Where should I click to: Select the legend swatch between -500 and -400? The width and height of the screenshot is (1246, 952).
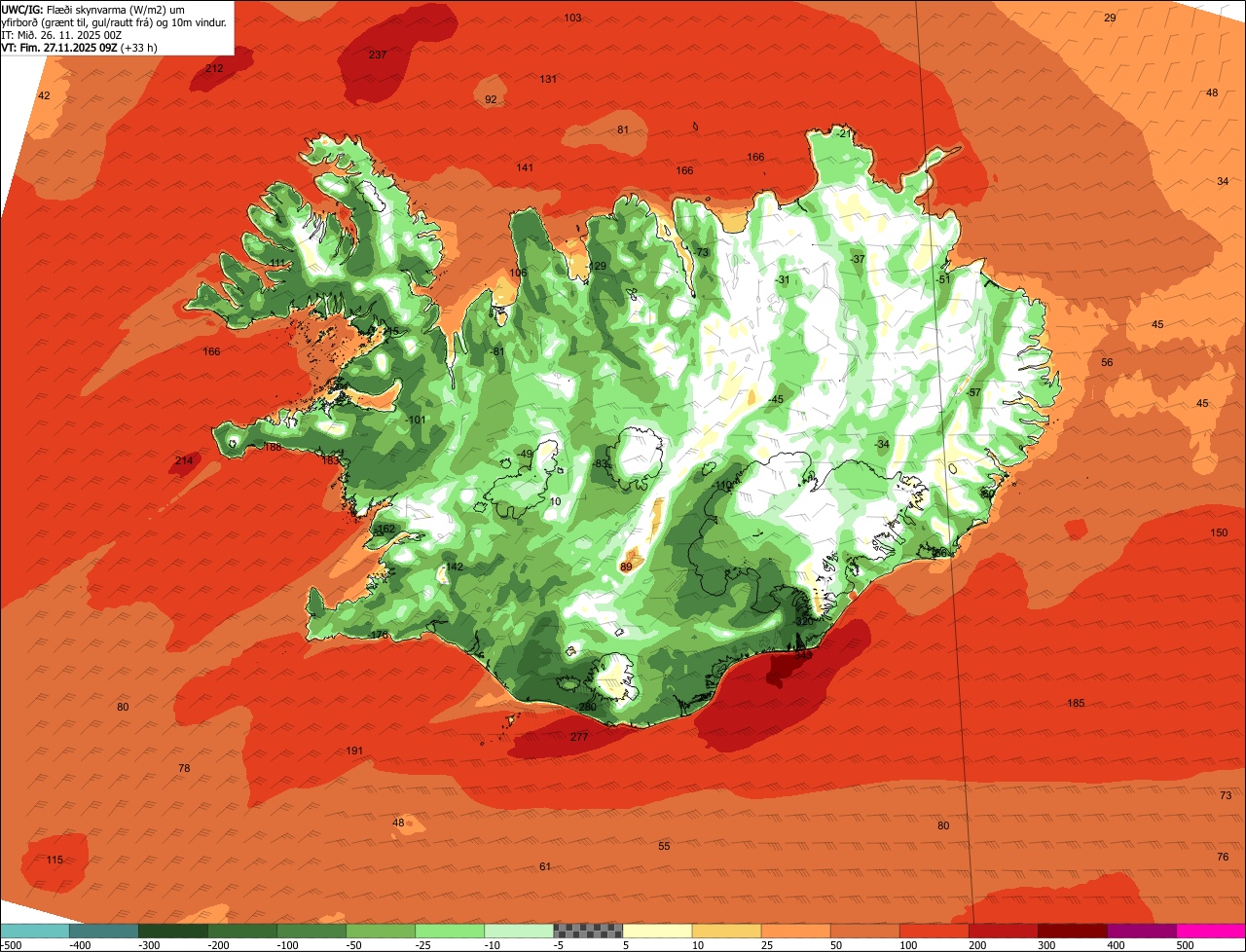34,931
